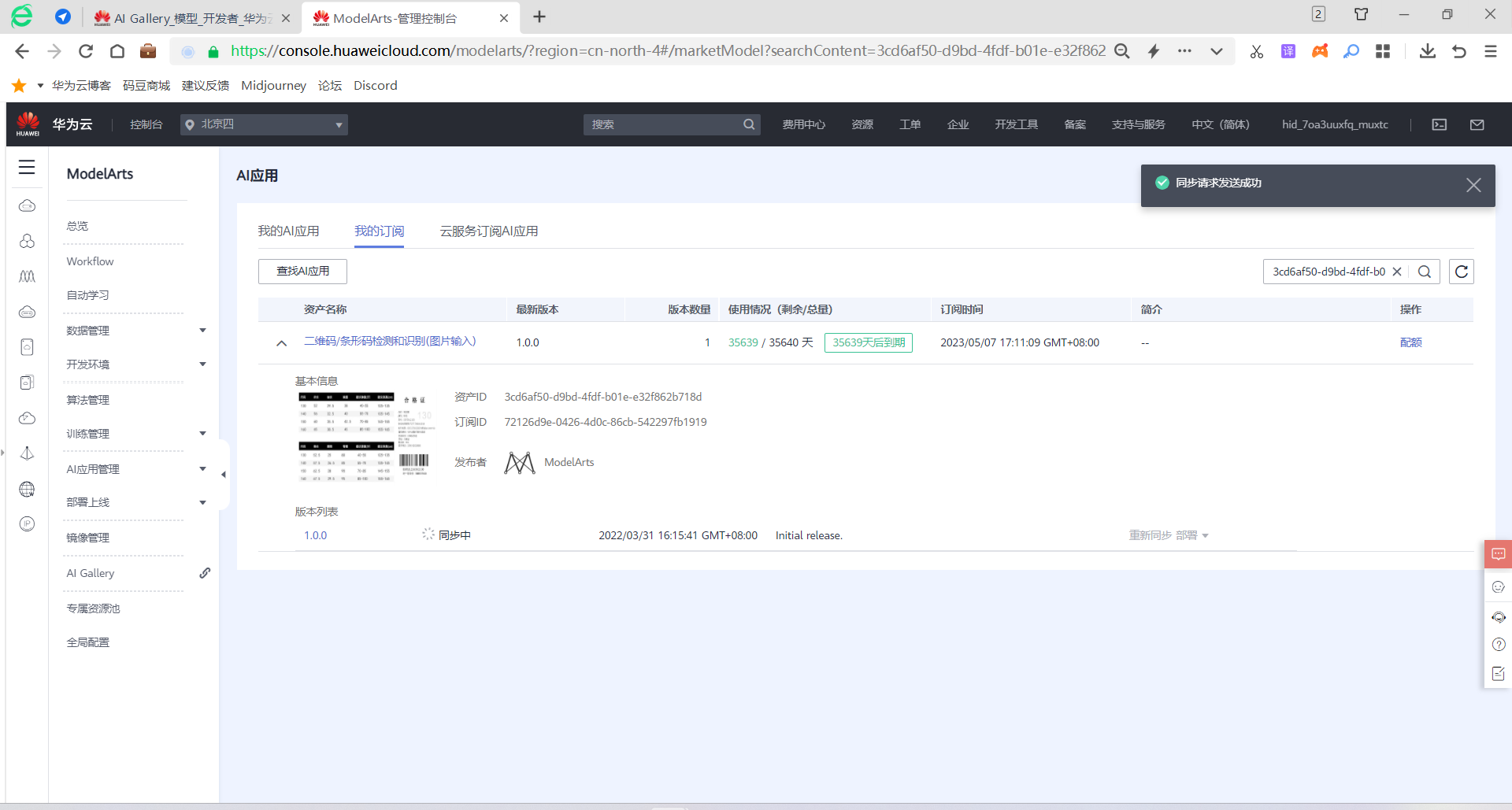Open the help question mark icon
Screen dimensions: 1512x810
1499,645
